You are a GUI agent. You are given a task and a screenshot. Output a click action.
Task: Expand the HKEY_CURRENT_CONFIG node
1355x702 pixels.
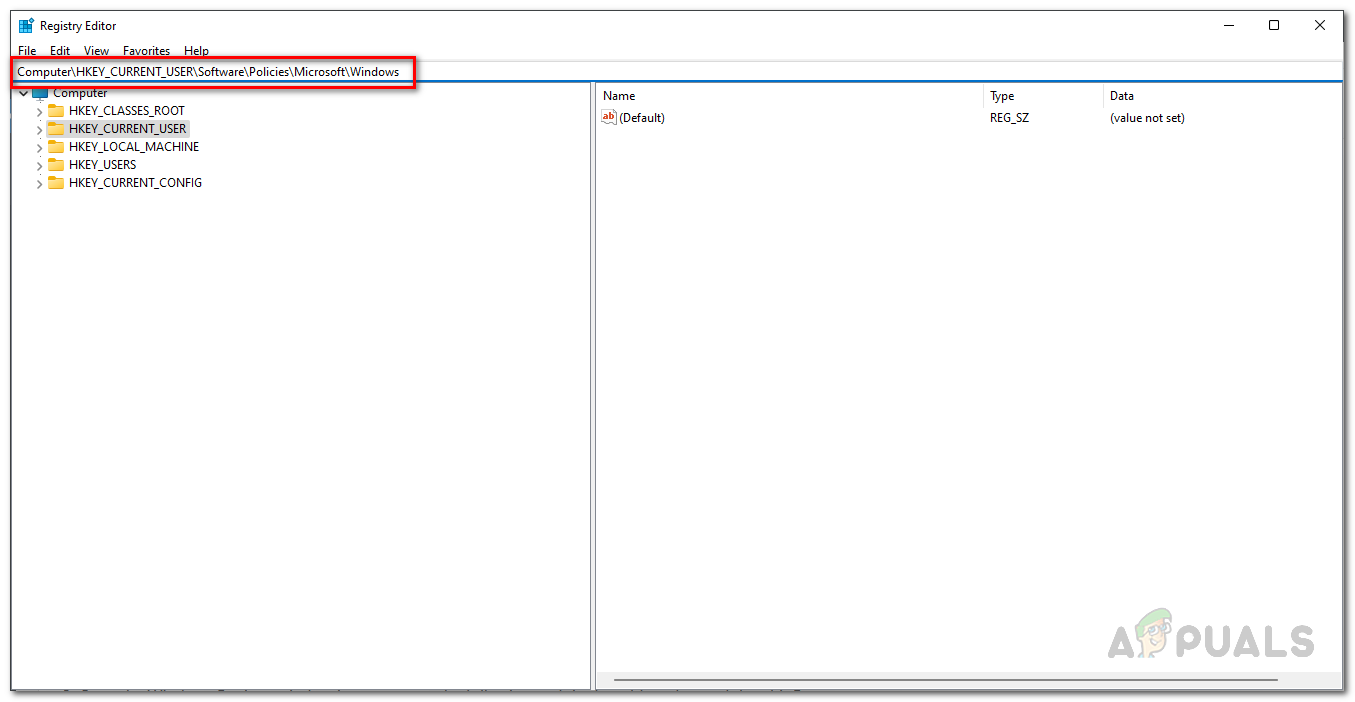[39, 183]
